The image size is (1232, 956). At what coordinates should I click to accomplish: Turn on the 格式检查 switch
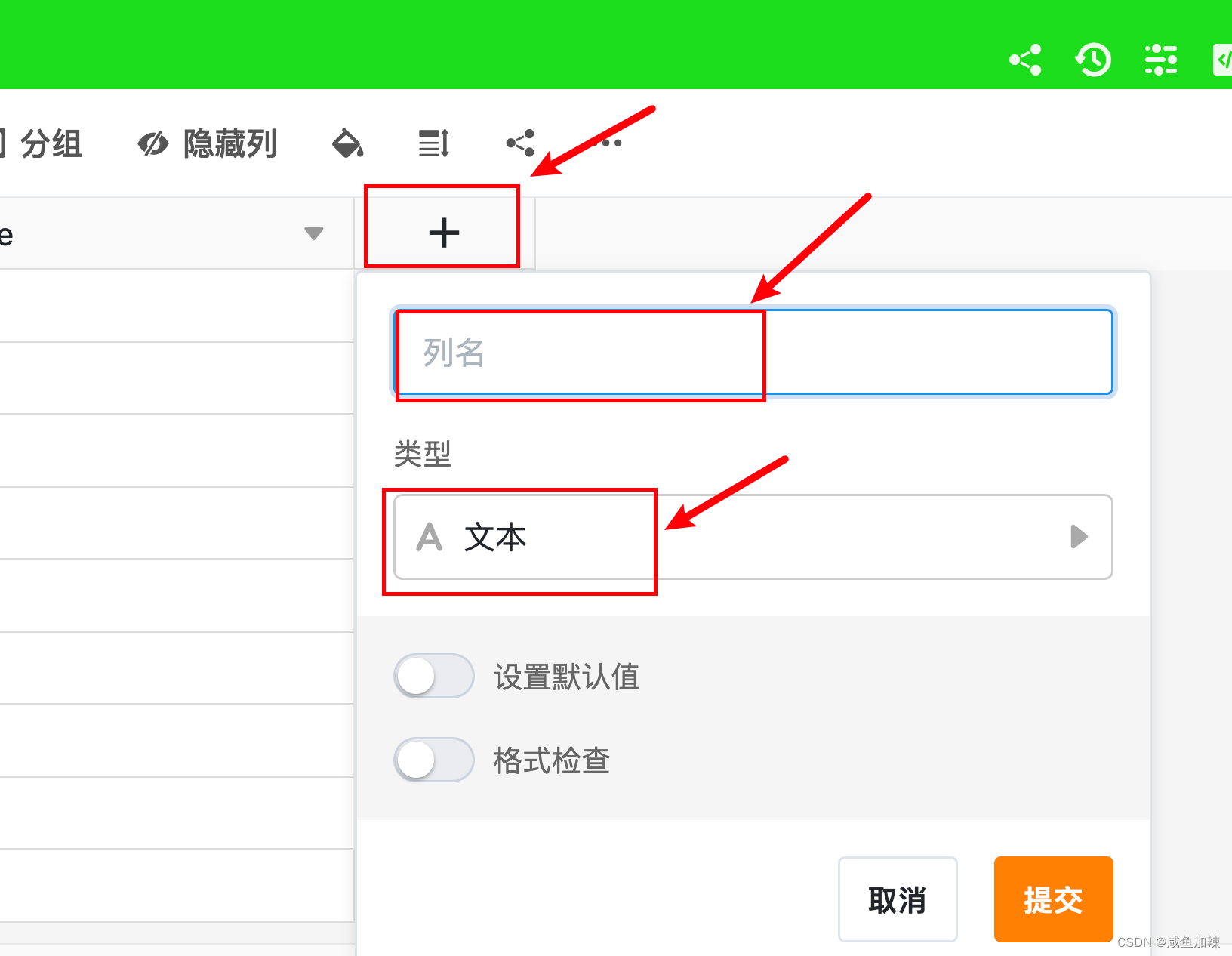pyautogui.click(x=434, y=760)
